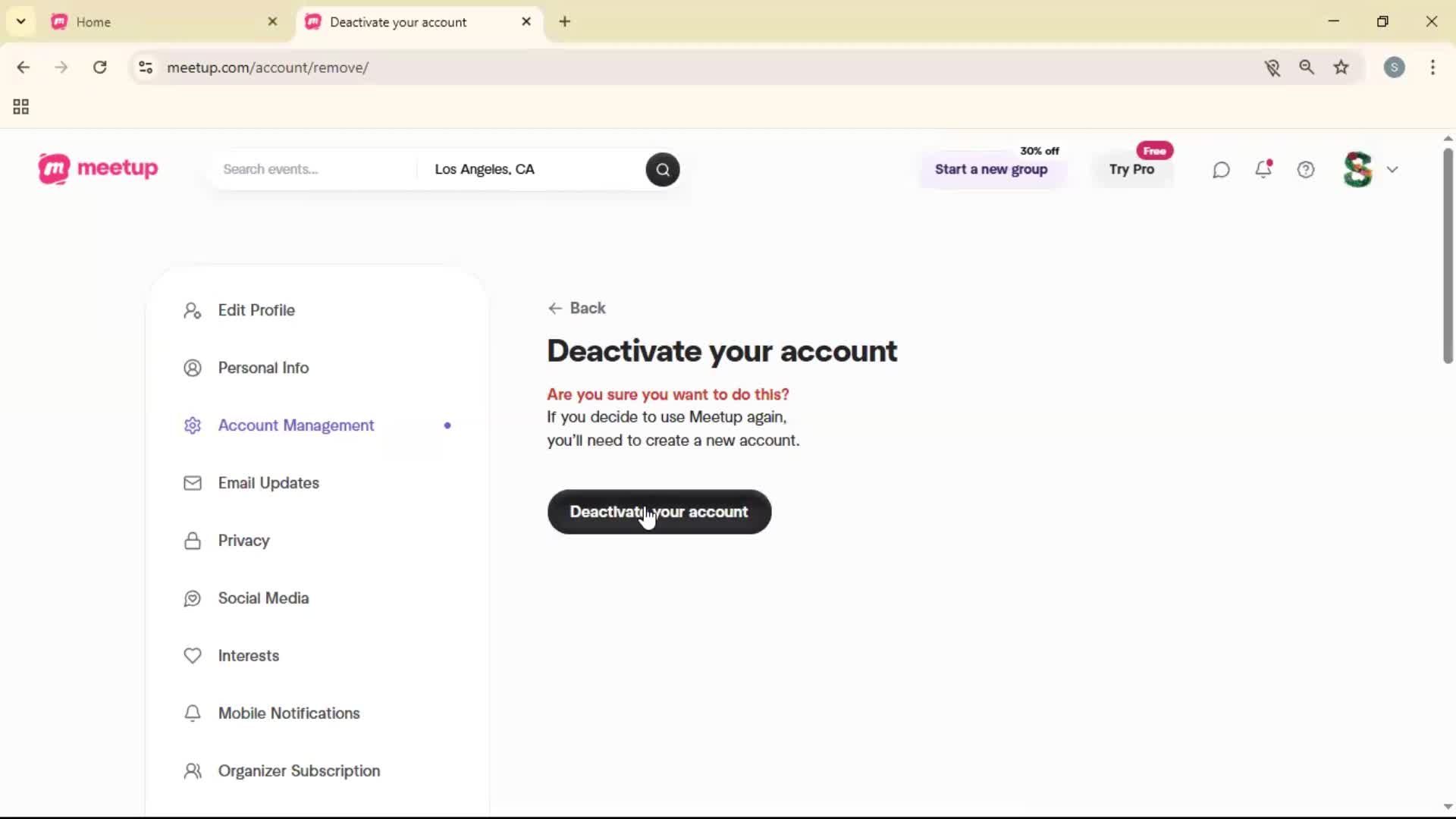Click the Deactivate your account button

click(x=659, y=512)
